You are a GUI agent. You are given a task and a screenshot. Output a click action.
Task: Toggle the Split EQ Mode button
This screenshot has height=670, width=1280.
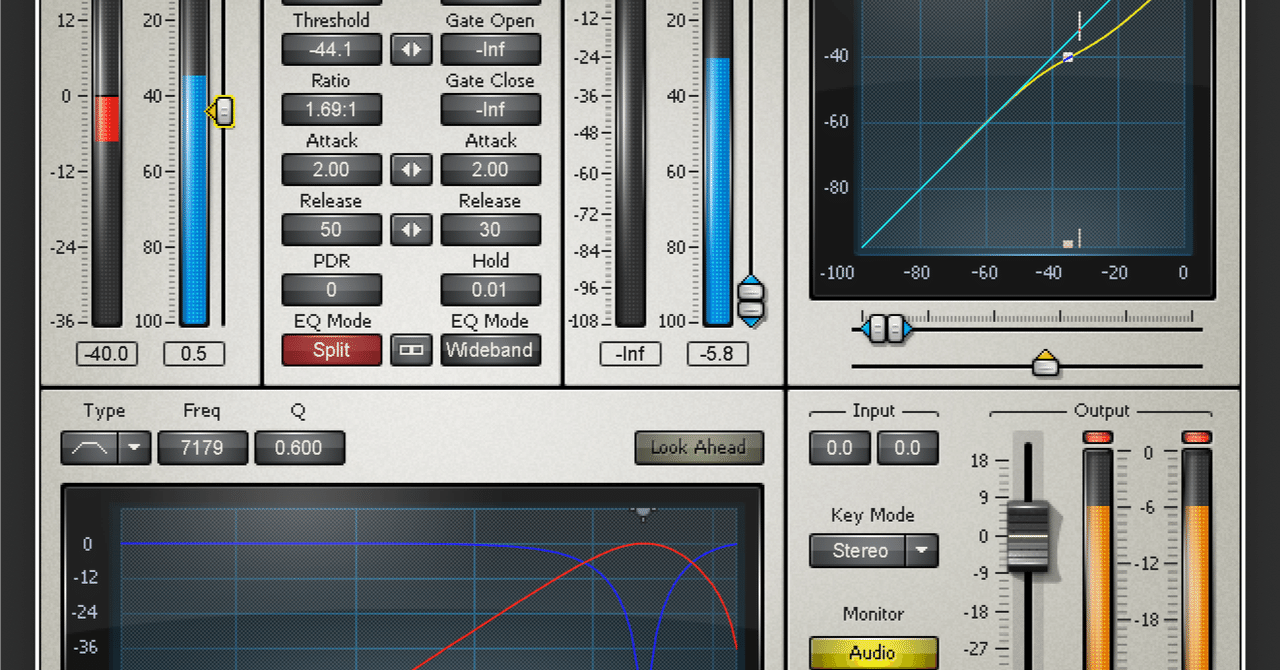pyautogui.click(x=331, y=350)
